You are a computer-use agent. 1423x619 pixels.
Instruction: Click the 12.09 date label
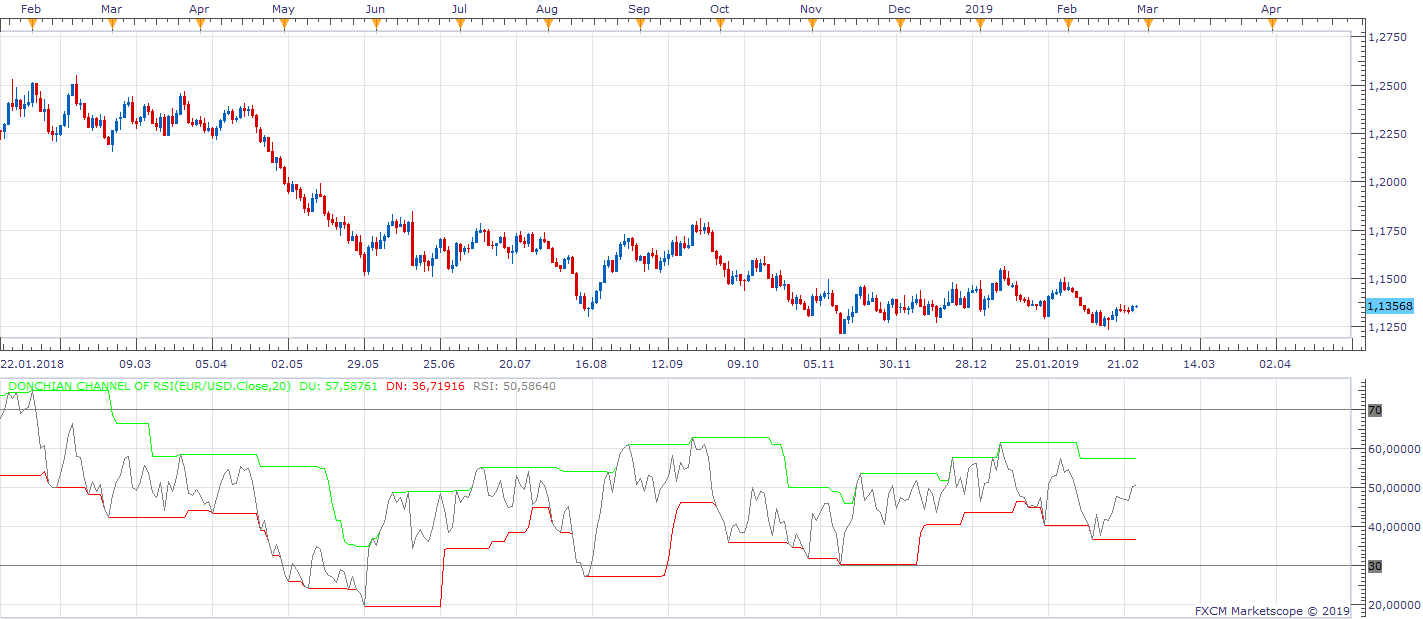[667, 364]
